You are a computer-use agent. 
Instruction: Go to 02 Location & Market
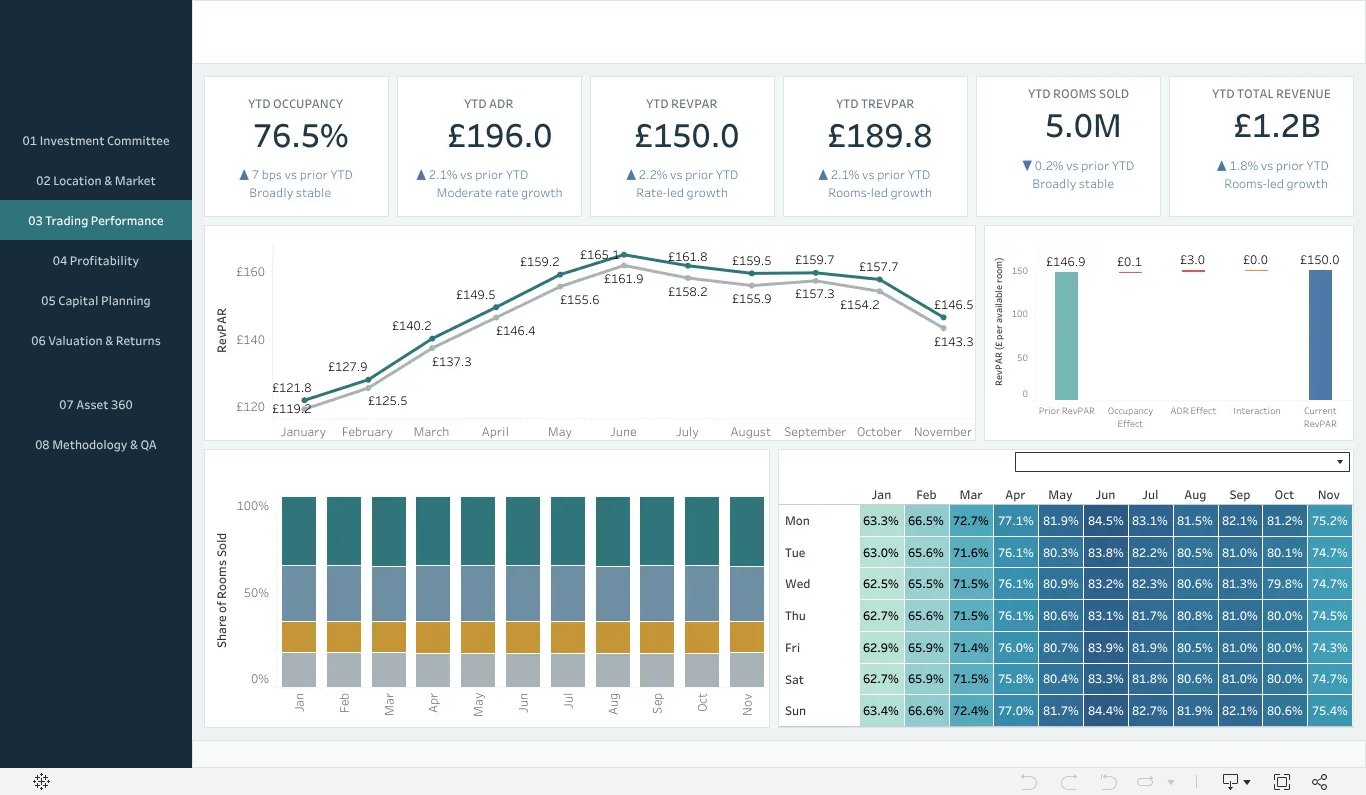[96, 181]
